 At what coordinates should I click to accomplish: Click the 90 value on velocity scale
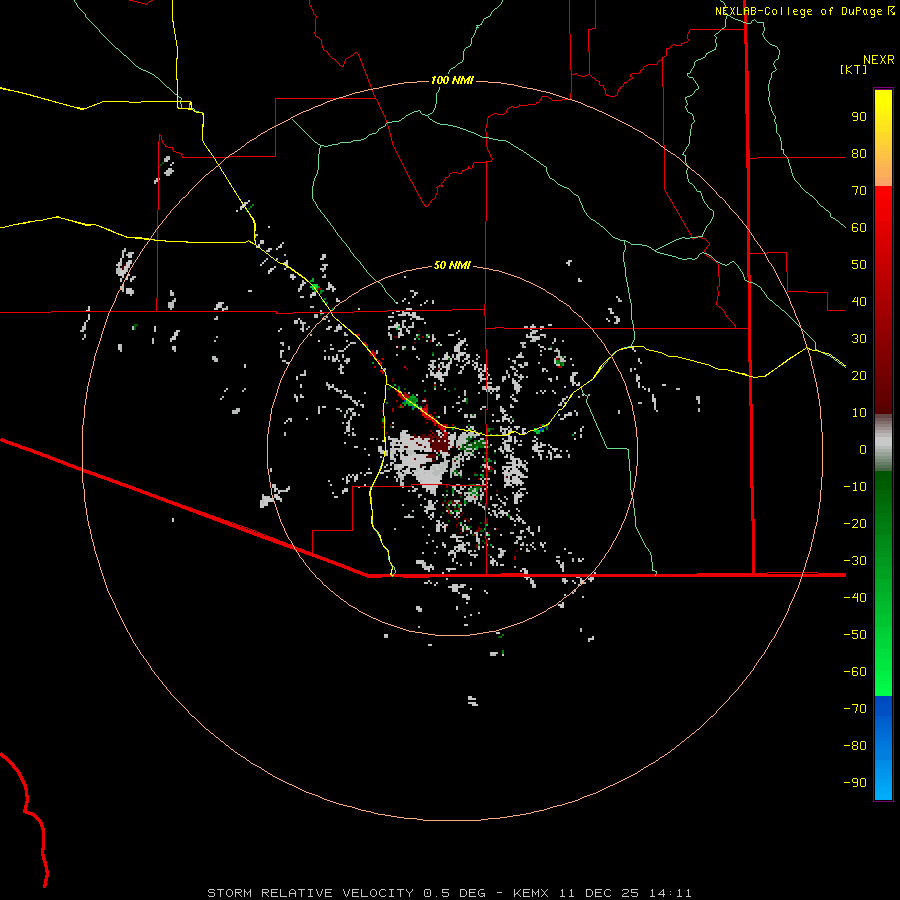coord(859,117)
